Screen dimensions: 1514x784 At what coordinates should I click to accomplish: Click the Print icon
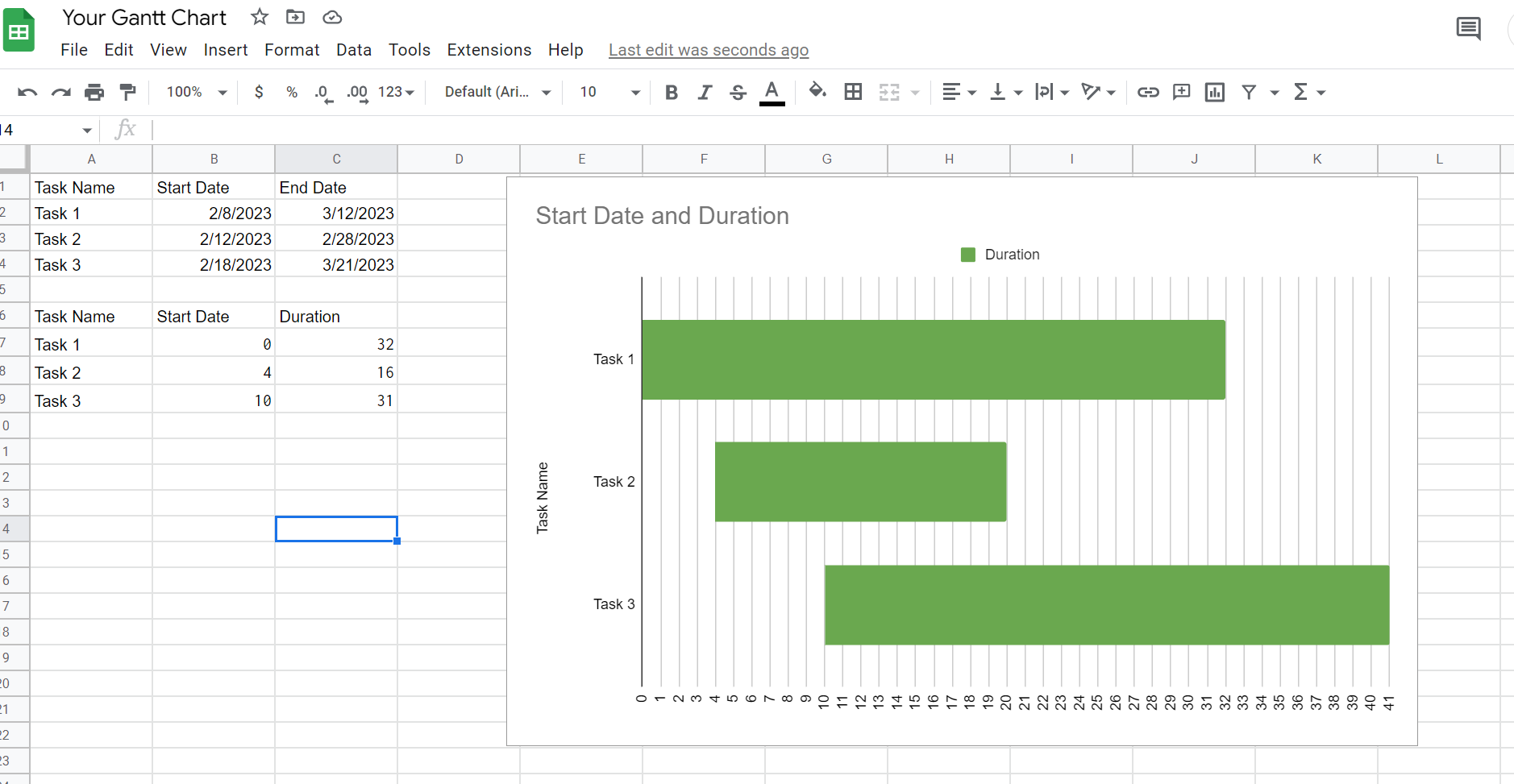point(94,92)
